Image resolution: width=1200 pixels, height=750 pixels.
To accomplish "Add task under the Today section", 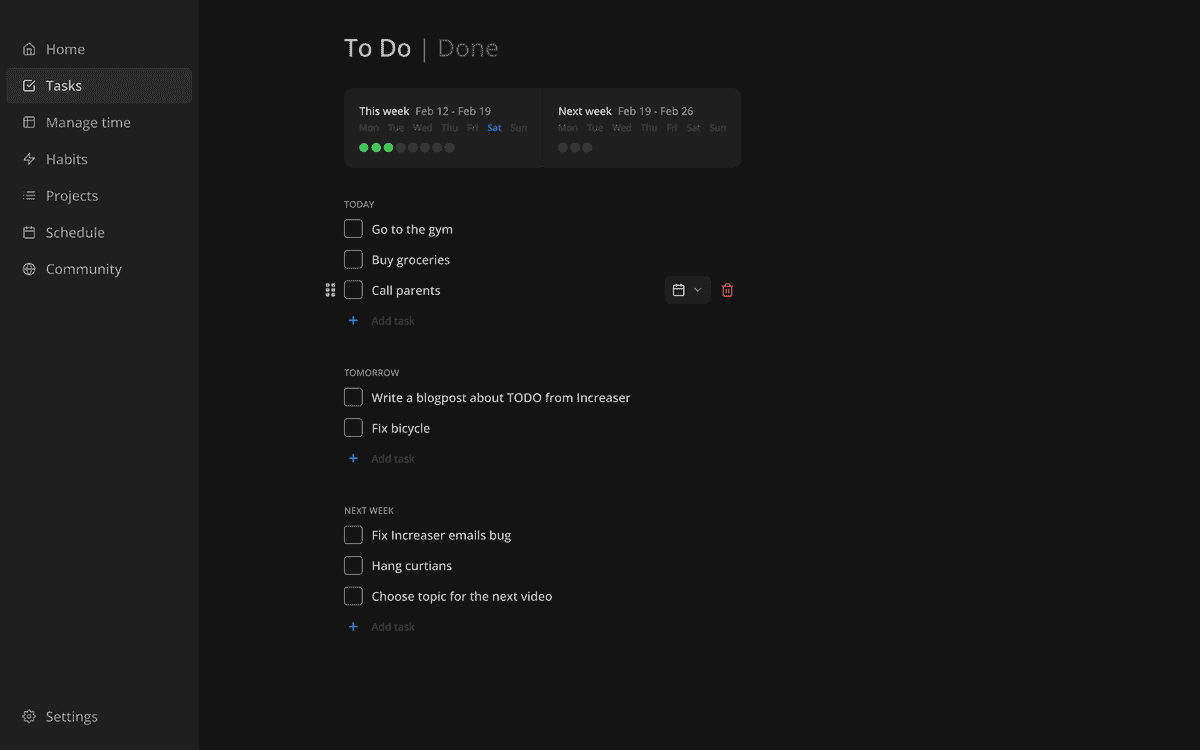I will coord(392,321).
